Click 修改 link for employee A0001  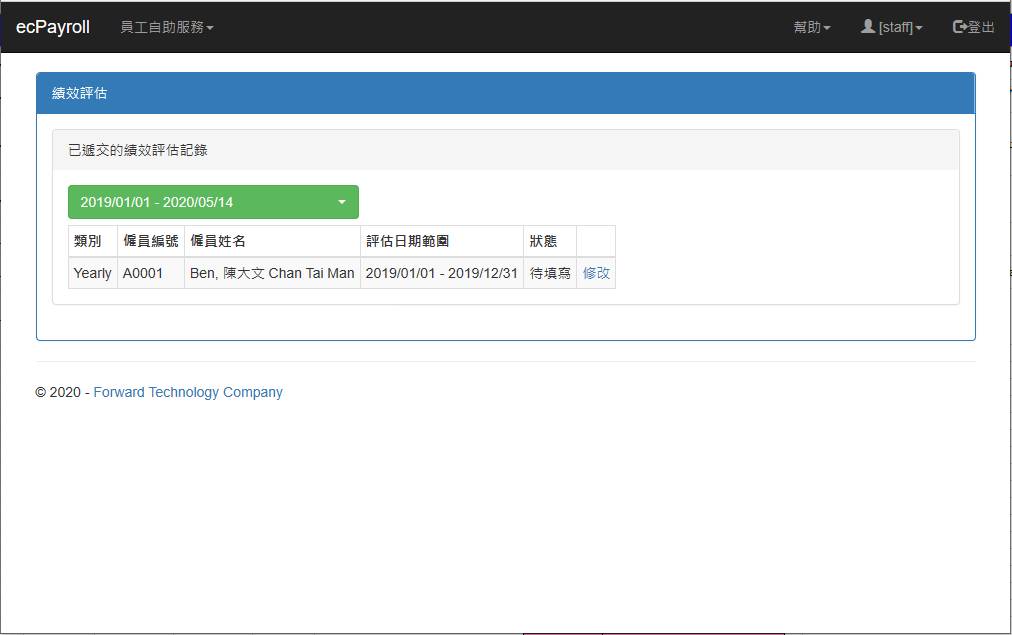pos(596,273)
